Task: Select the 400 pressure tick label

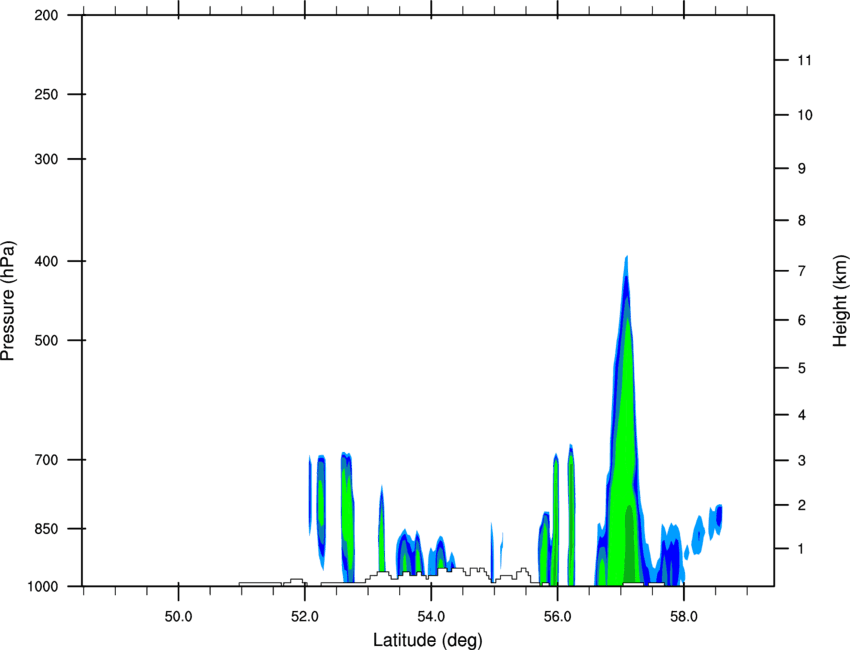Action: click(46, 261)
